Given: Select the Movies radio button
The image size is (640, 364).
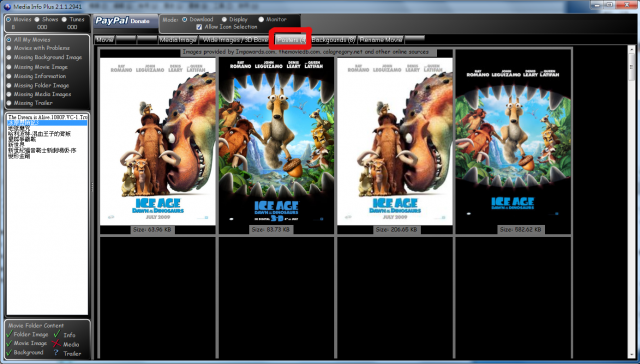Looking at the screenshot, I should click(x=8, y=19).
